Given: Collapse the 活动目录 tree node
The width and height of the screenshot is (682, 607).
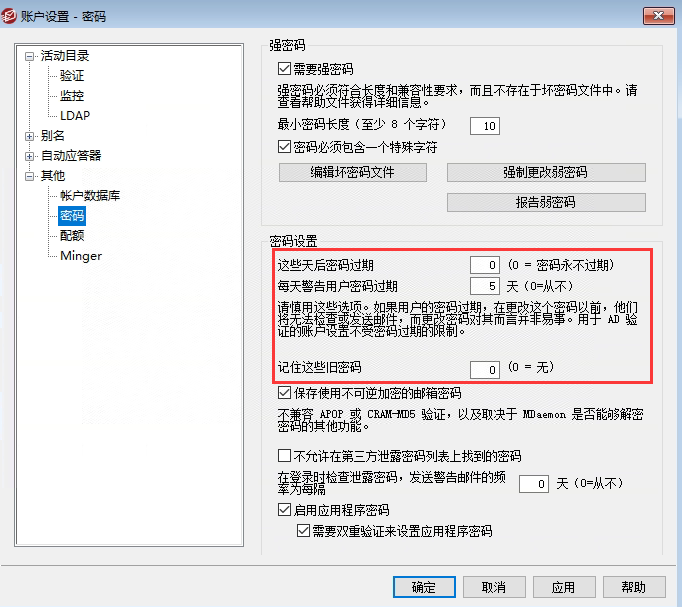Looking at the screenshot, I should (x=29, y=56).
